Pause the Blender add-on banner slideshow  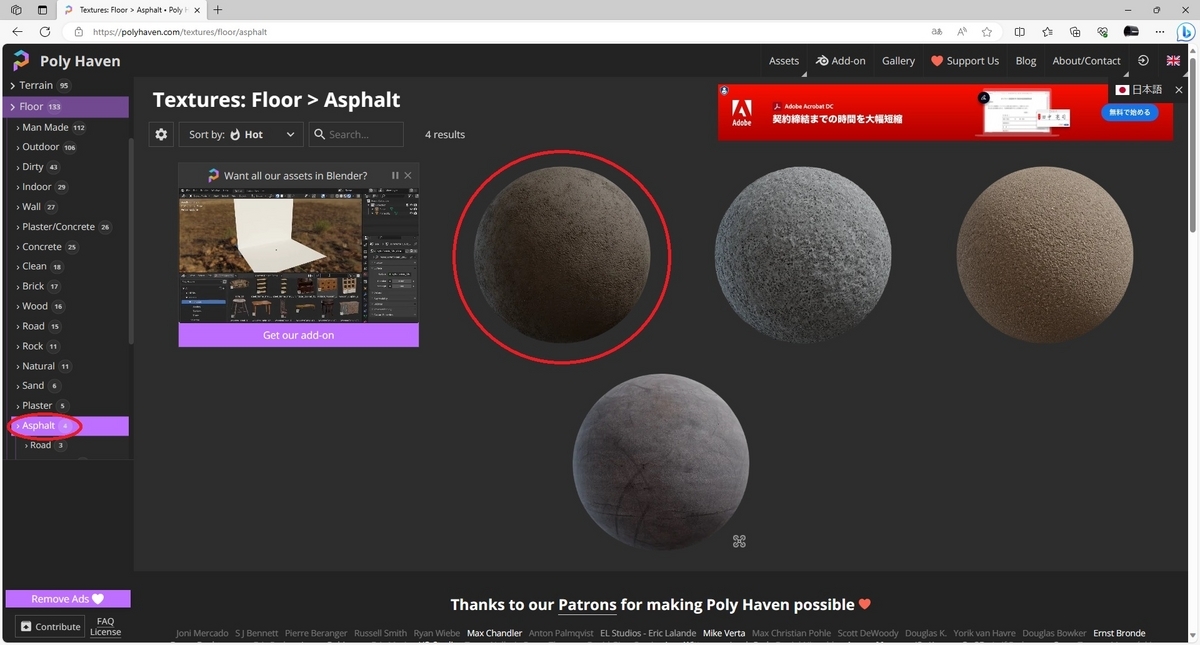coord(394,175)
